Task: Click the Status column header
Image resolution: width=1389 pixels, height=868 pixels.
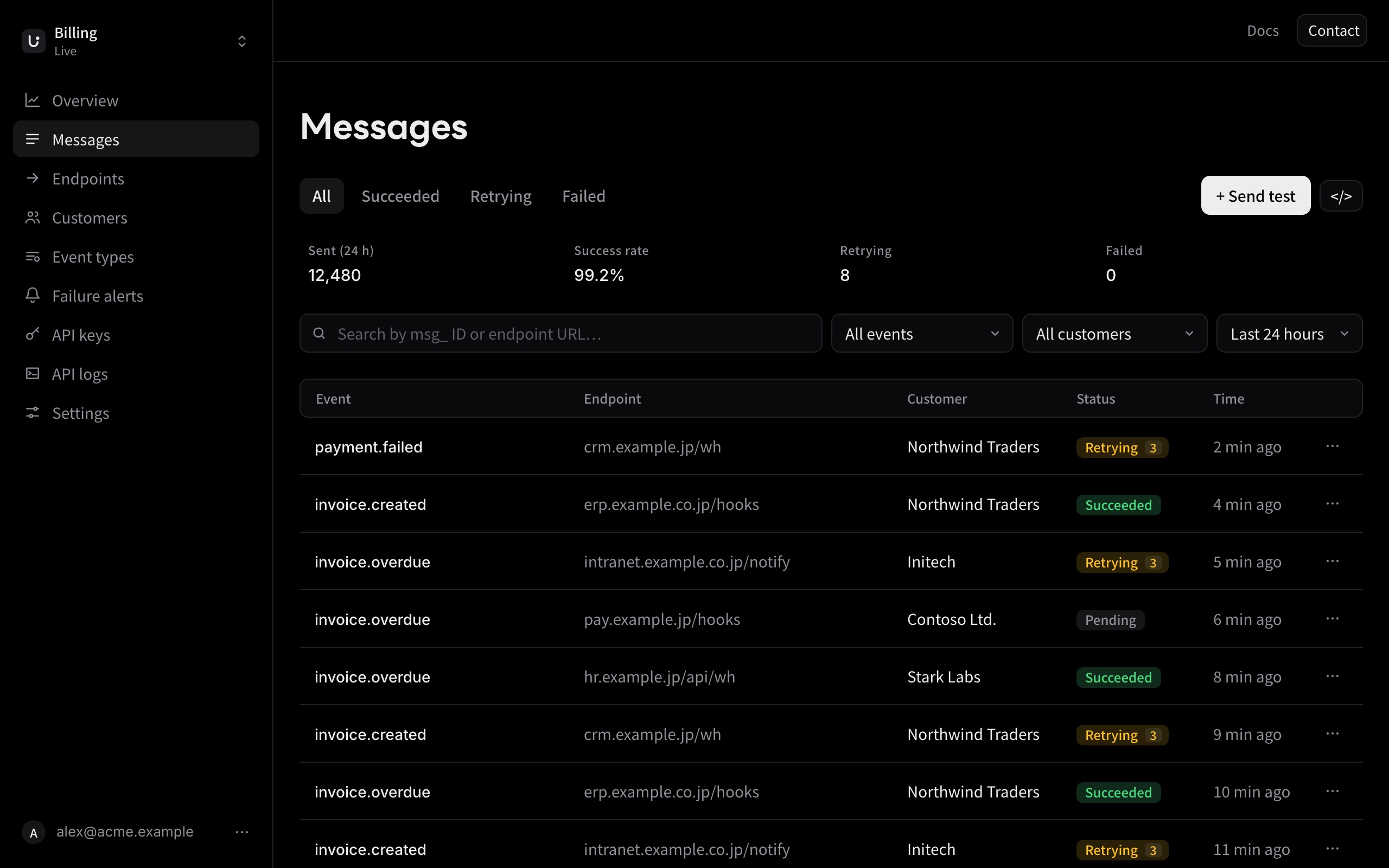Action: click(x=1095, y=398)
